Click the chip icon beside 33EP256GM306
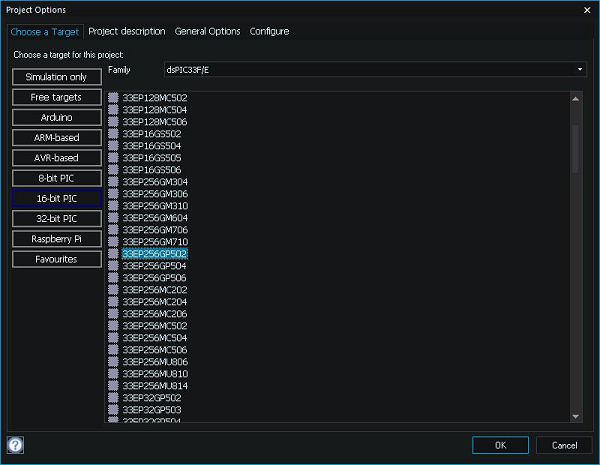 (x=113, y=194)
